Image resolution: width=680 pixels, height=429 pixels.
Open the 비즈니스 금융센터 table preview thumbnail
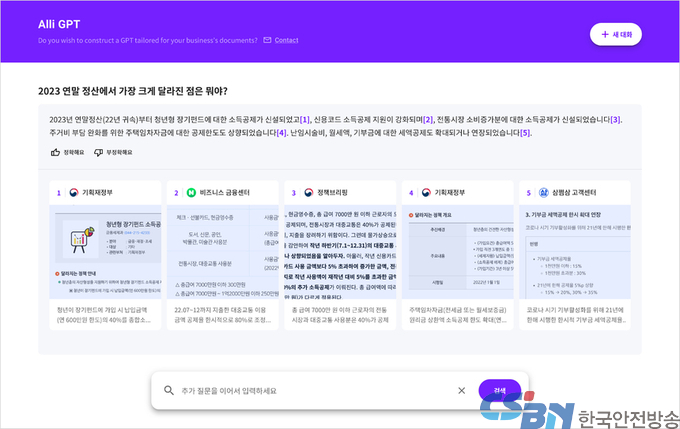tap(223, 252)
